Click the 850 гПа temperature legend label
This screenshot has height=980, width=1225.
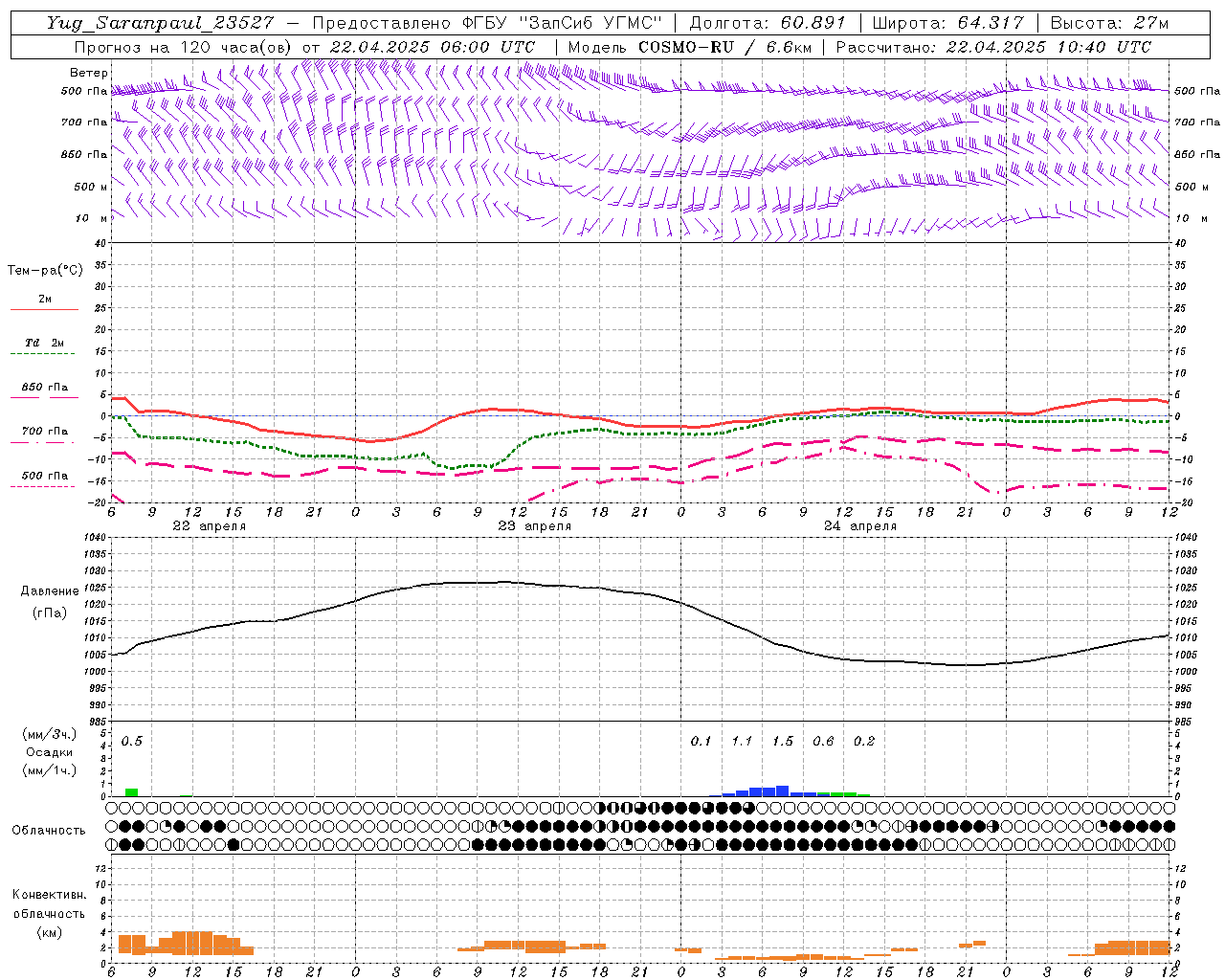[44, 388]
